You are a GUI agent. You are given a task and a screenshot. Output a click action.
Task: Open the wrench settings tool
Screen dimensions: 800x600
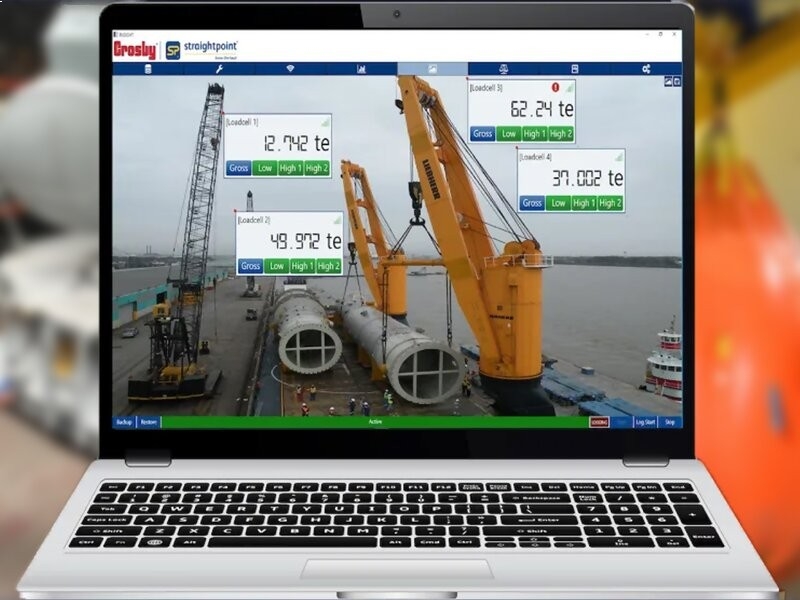[219, 69]
